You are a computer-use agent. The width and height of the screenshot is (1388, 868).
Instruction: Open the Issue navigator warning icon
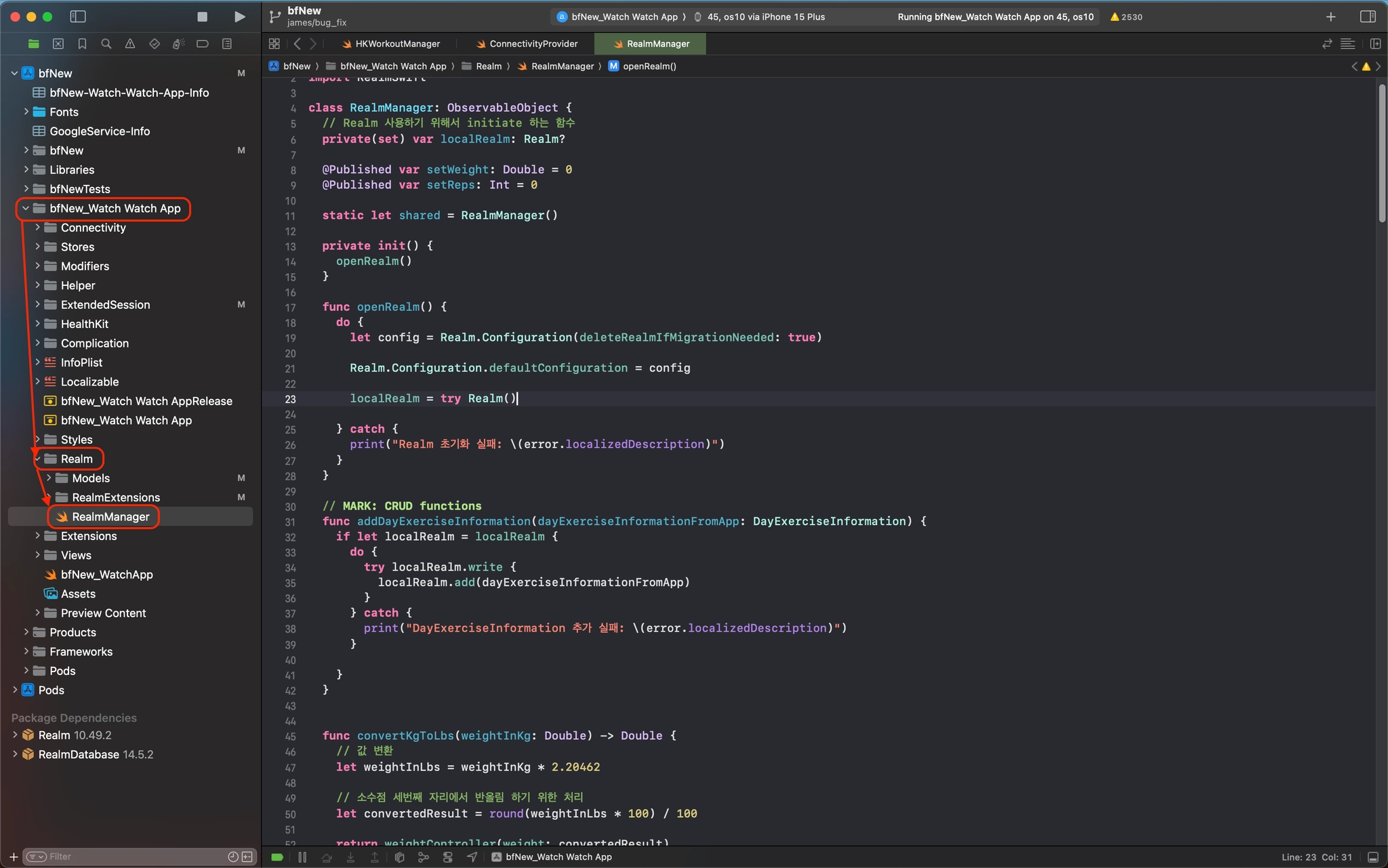tap(130, 44)
